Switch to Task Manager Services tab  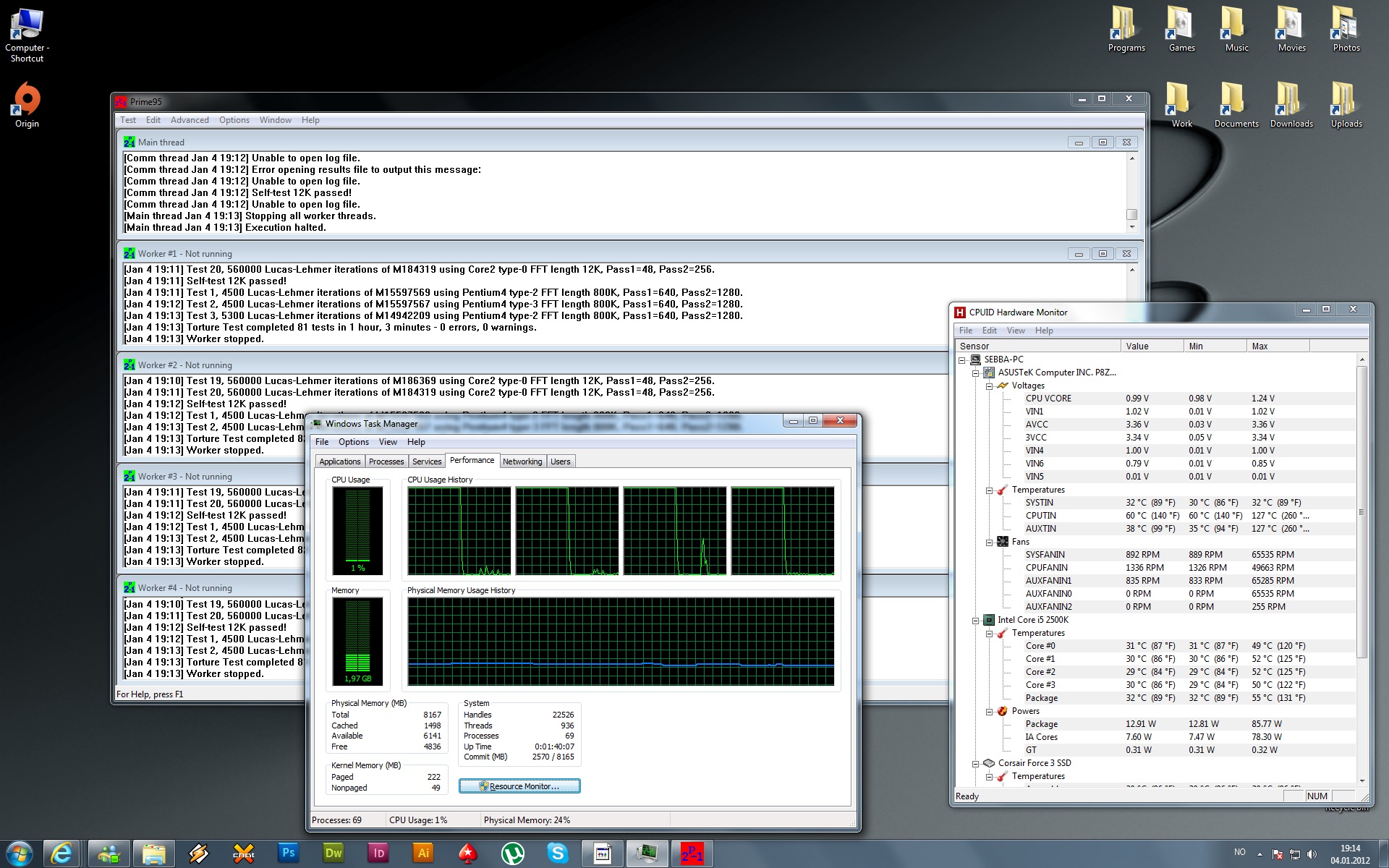[427, 461]
